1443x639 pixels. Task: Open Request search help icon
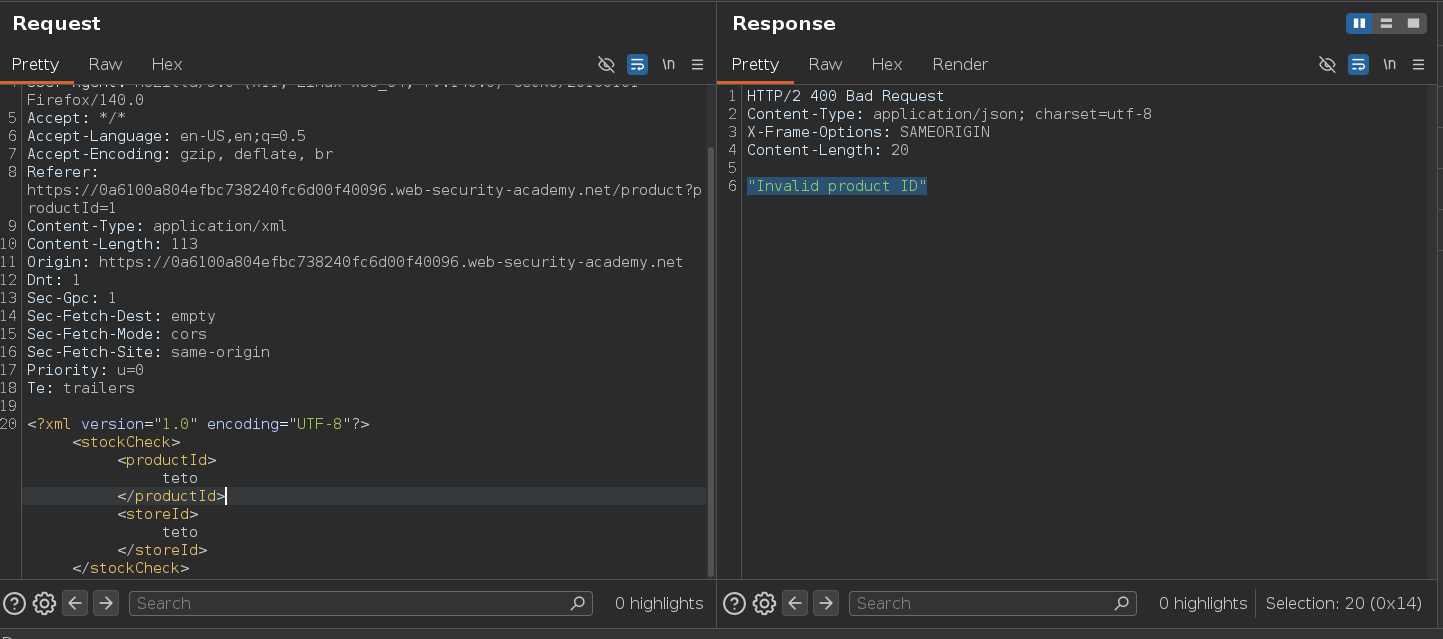[14, 603]
